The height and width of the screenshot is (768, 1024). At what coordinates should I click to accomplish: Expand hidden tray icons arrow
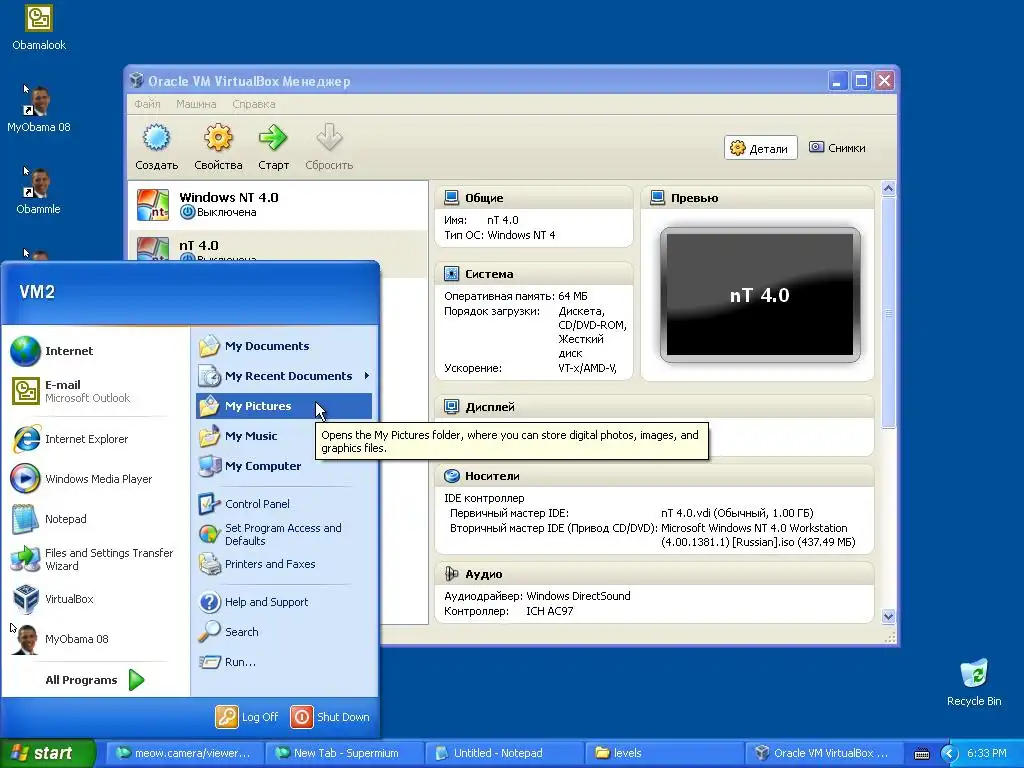[x=949, y=754]
